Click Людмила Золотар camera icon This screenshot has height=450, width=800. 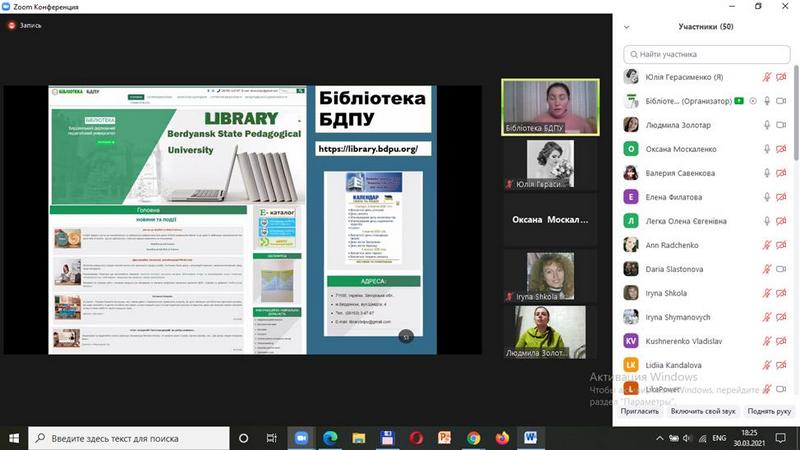[x=781, y=125]
